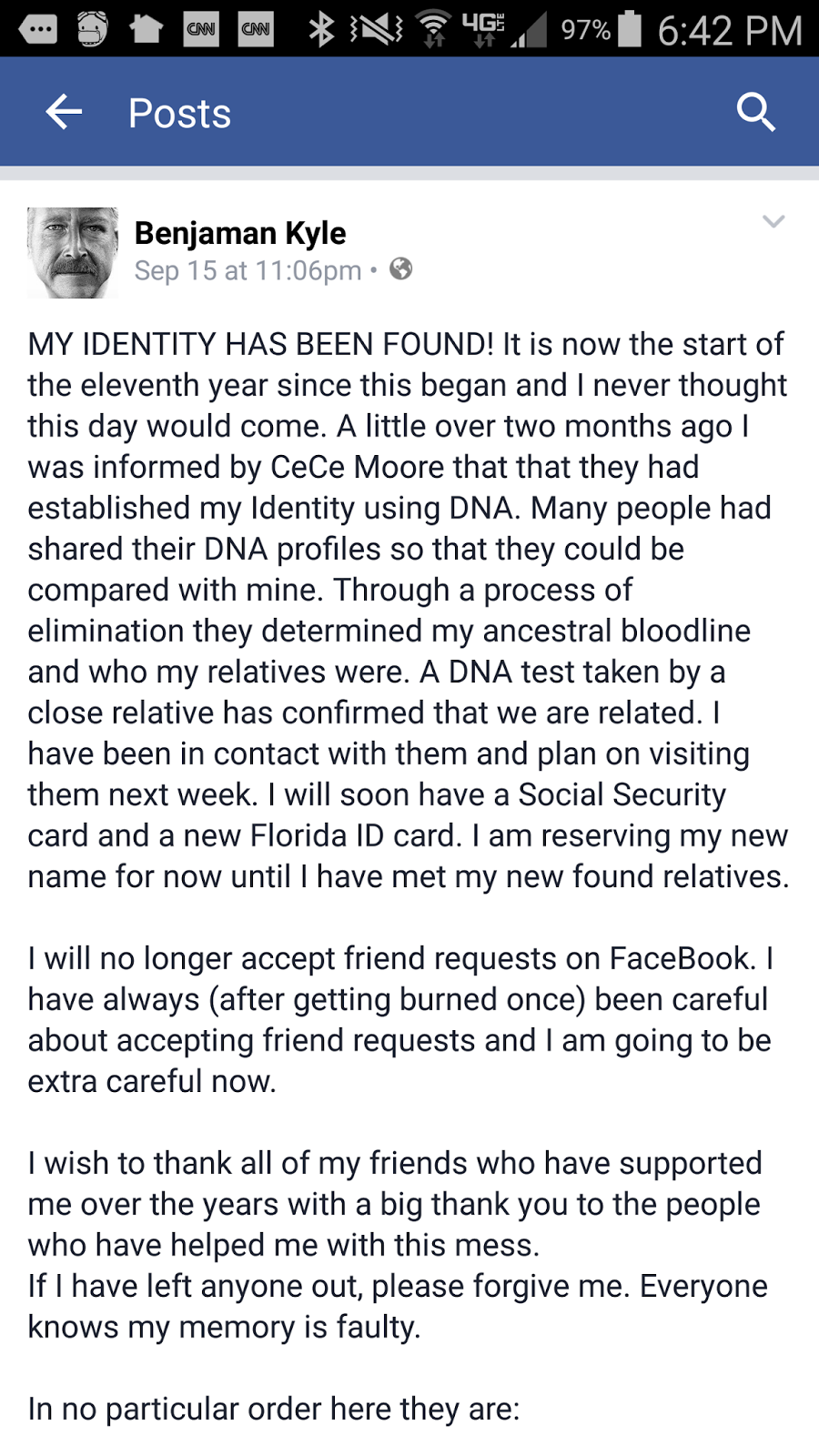The height and width of the screenshot is (1456, 819).
Task: Tap the Wi-Fi signal icon
Action: click(x=435, y=29)
